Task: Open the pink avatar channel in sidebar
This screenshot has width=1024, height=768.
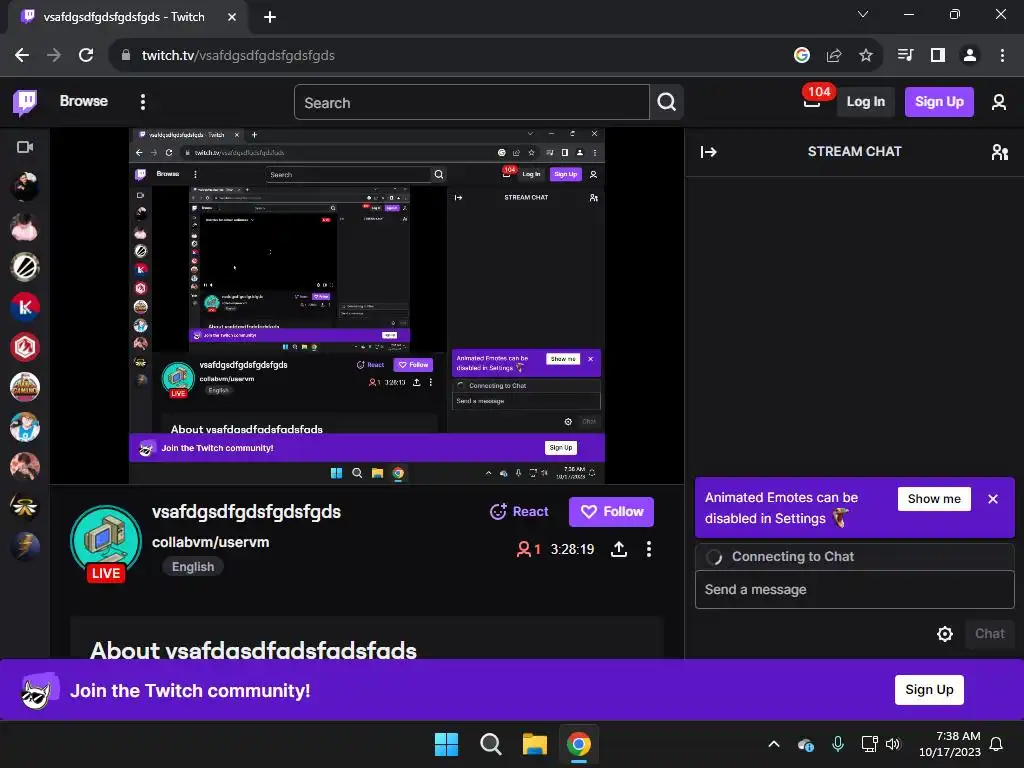Action: 25,227
